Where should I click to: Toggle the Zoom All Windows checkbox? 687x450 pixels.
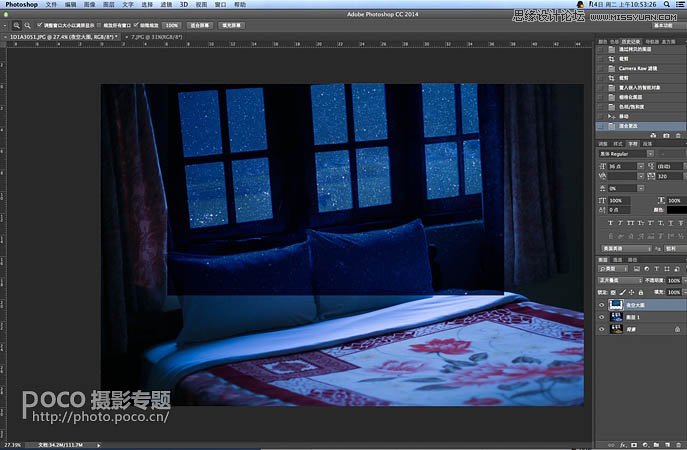[99, 25]
